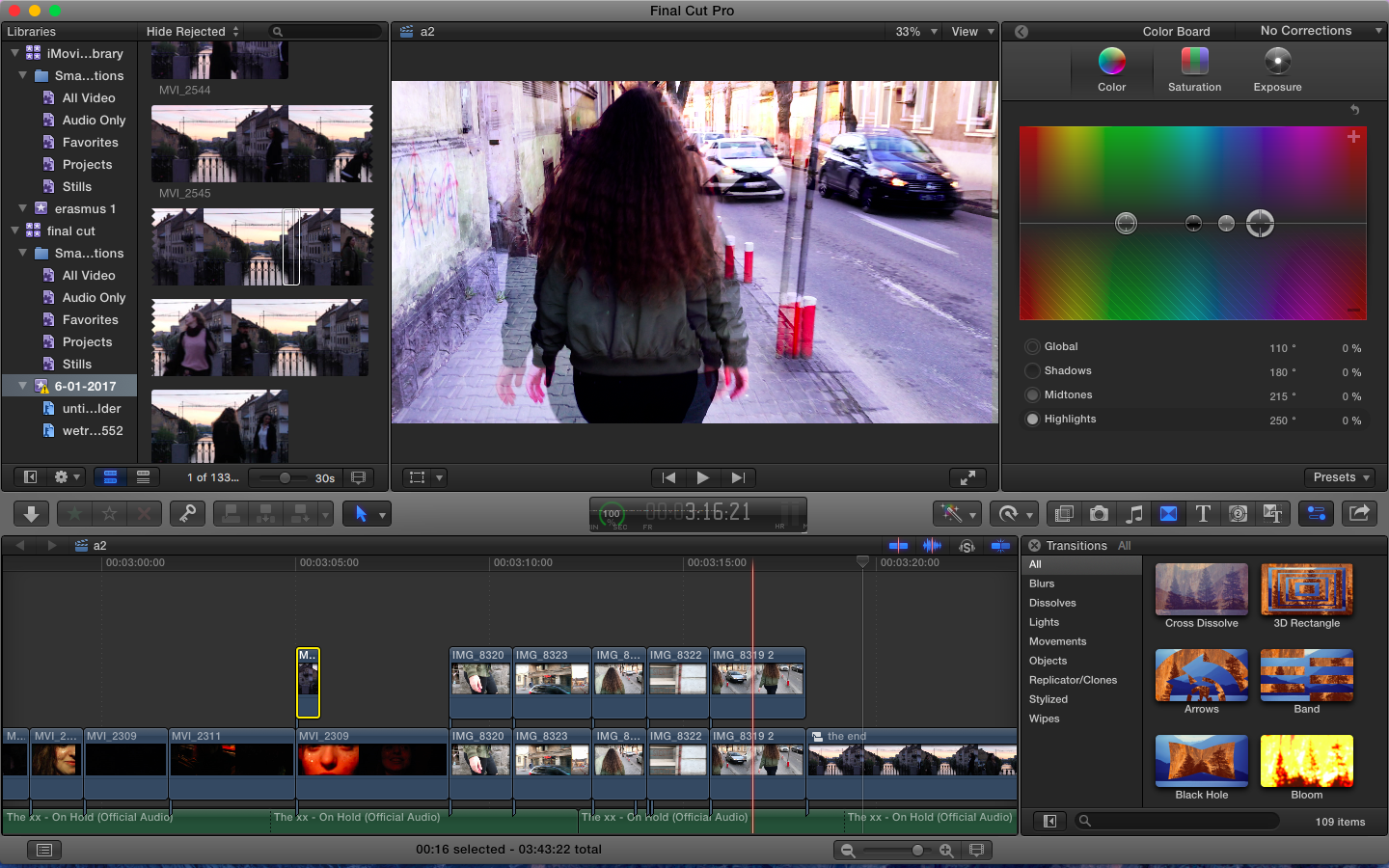Open the Themes browser icon
Screen dimensions: 1389x868
(x=1273, y=513)
